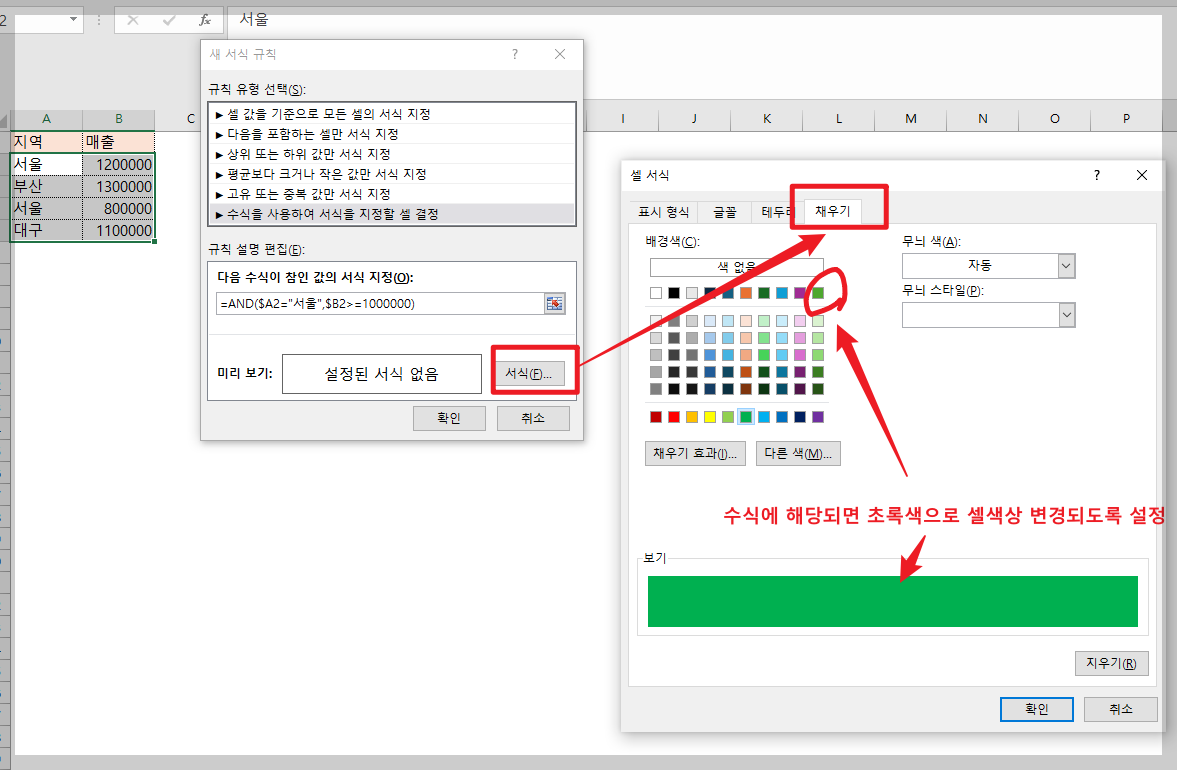The image size is (1177, 770).
Task: Click Help icon in 새 서식 규칙 dialog
Action: pyautogui.click(x=514, y=54)
